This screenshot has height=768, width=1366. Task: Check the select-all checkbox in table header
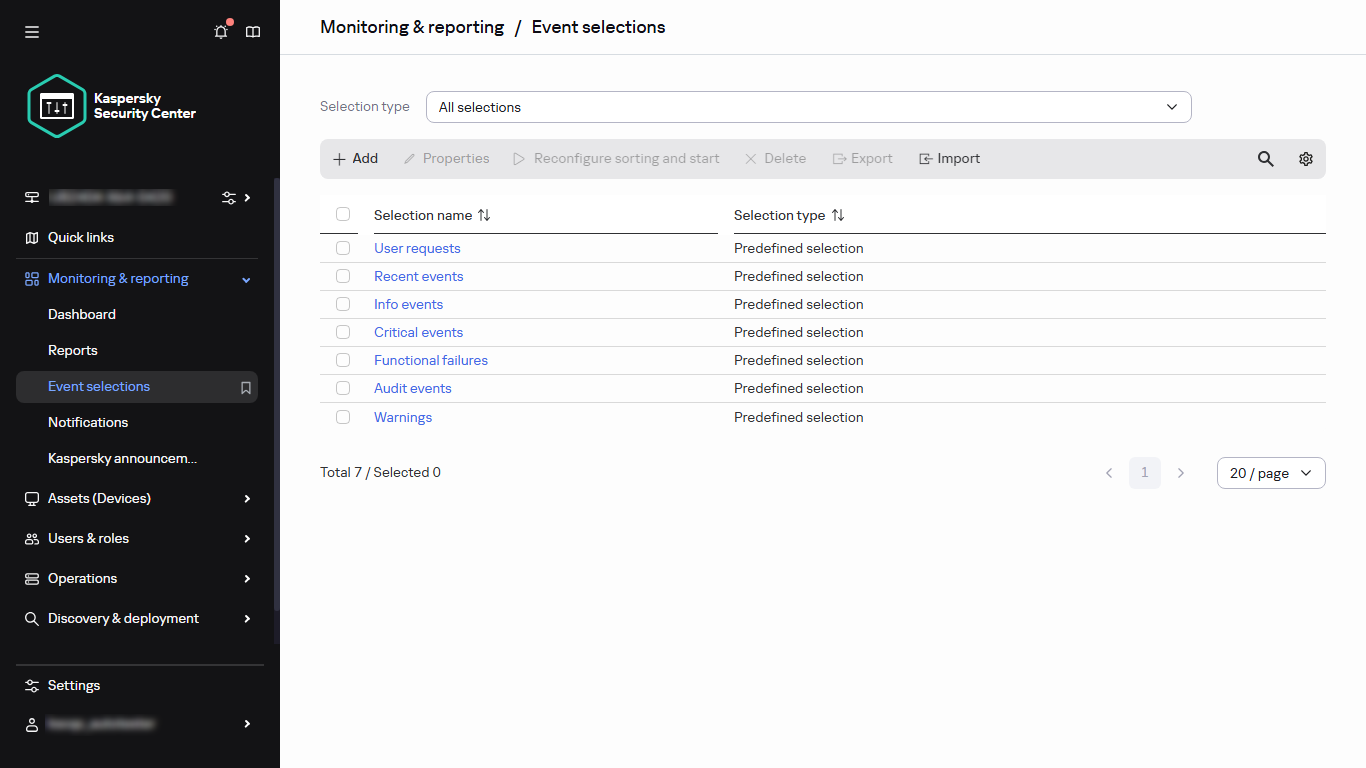[343, 214]
